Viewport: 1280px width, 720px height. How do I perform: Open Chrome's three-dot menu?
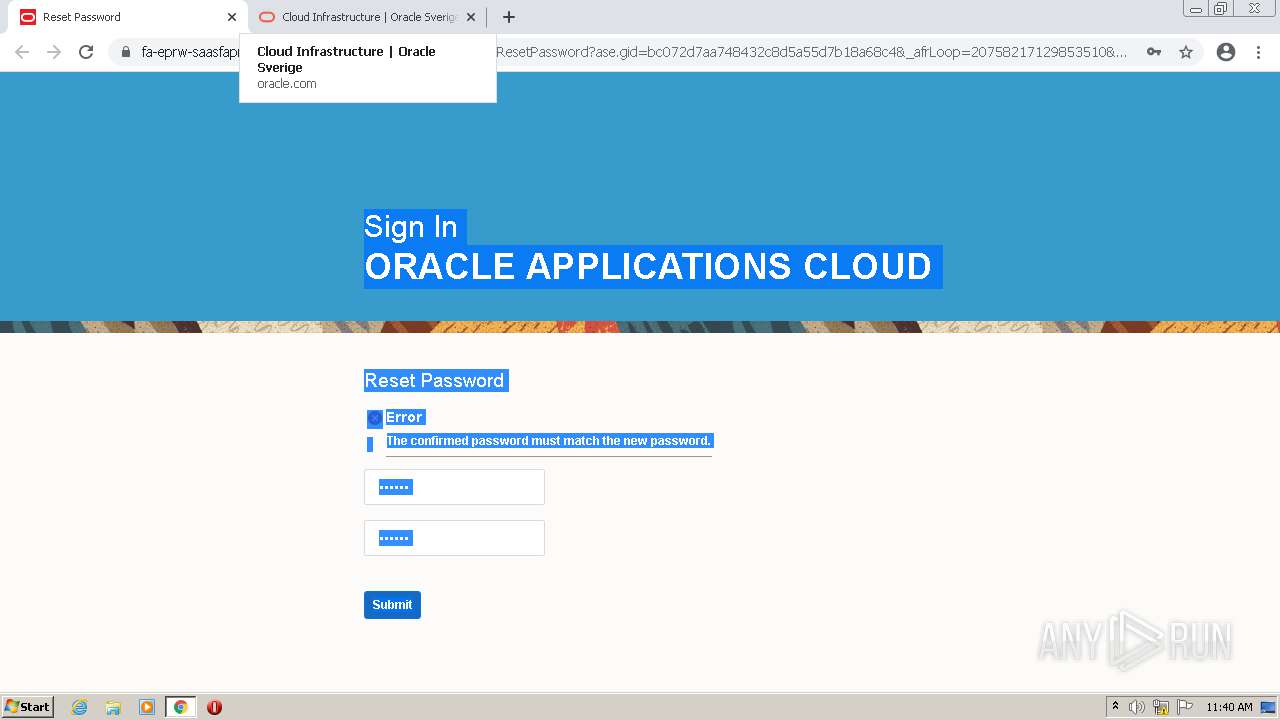[x=1258, y=52]
